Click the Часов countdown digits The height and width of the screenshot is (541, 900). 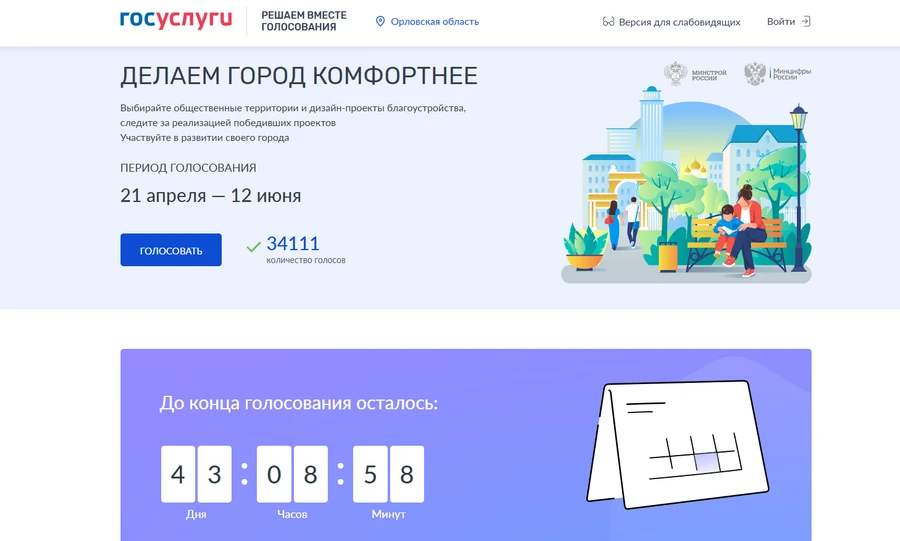(x=292, y=474)
